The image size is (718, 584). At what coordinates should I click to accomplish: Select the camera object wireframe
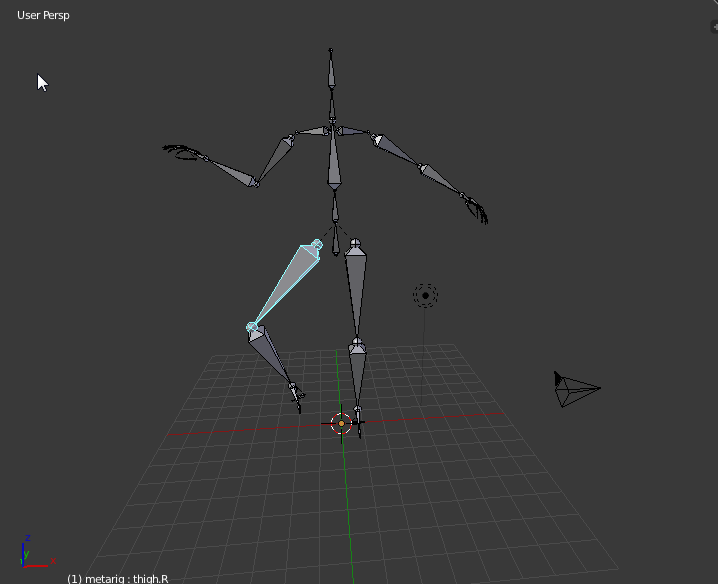pos(577,389)
